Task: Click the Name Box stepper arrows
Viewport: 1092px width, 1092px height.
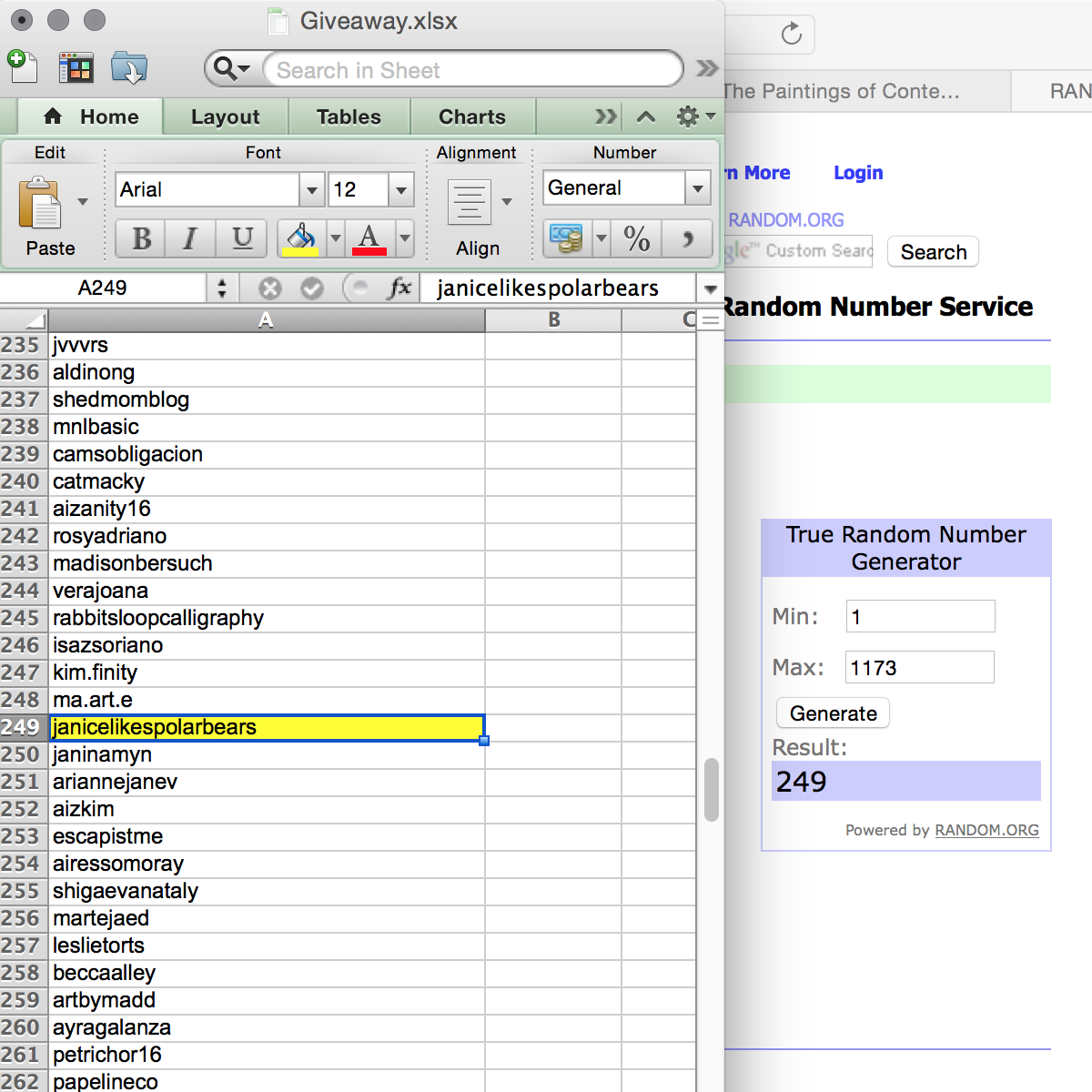Action: [x=222, y=288]
